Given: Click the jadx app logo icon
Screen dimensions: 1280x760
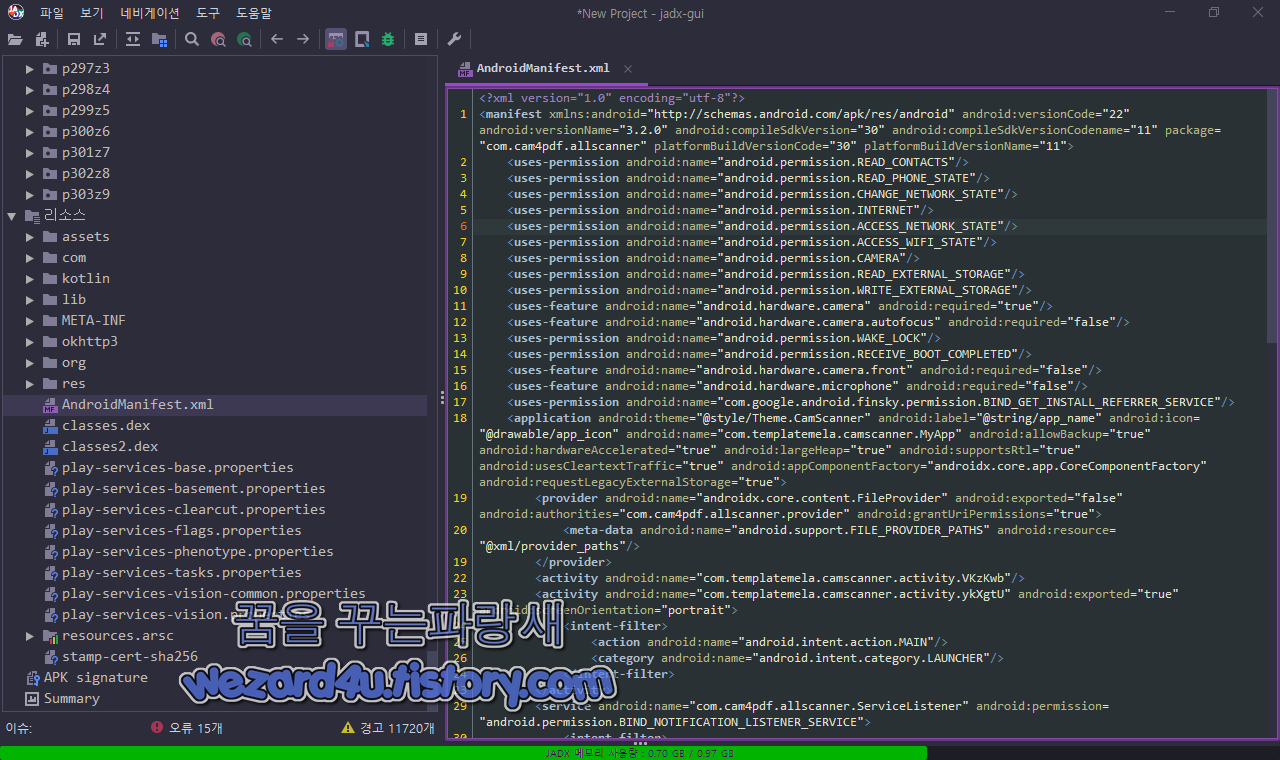Looking at the screenshot, I should [16, 13].
